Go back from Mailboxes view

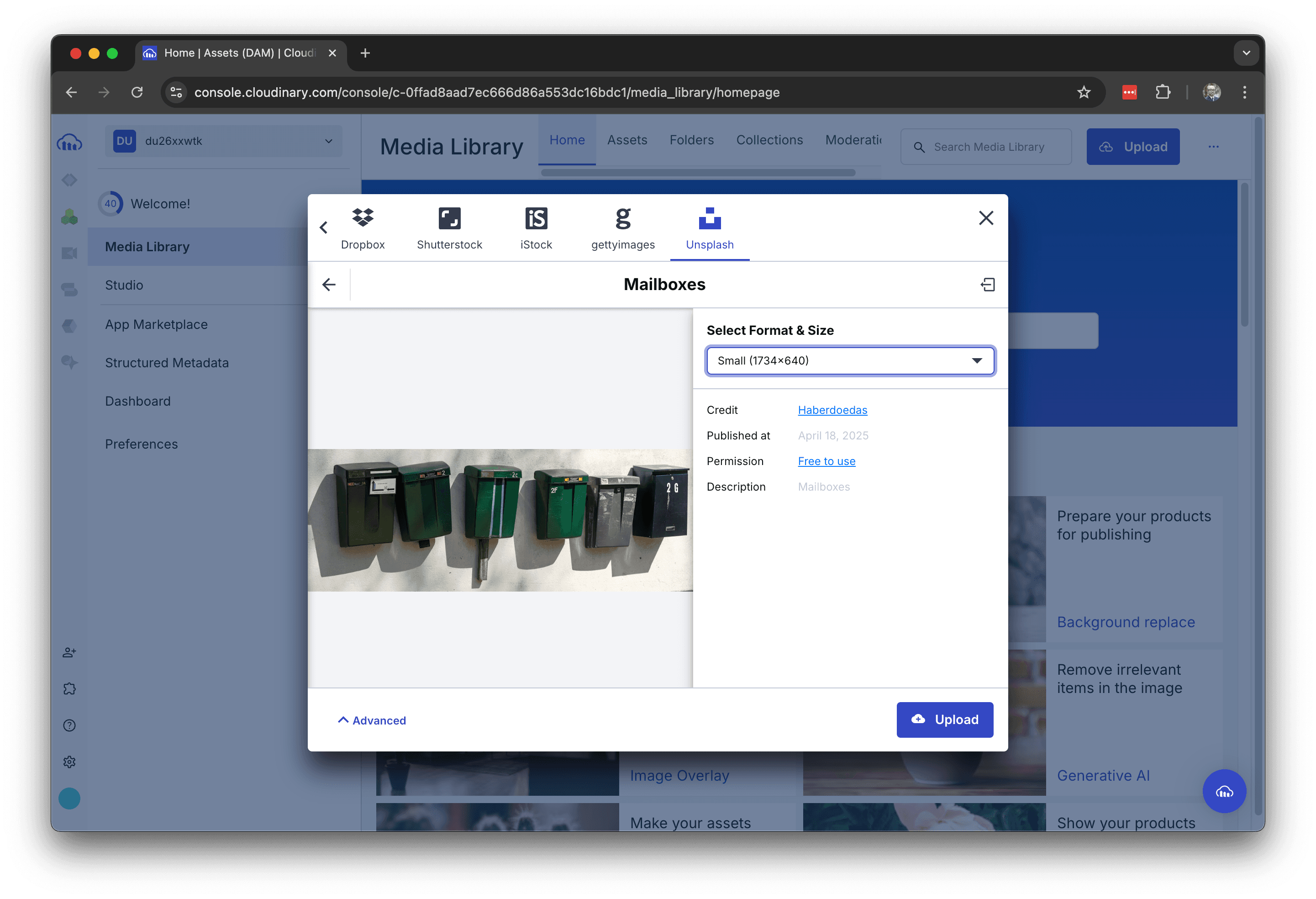pos(329,285)
